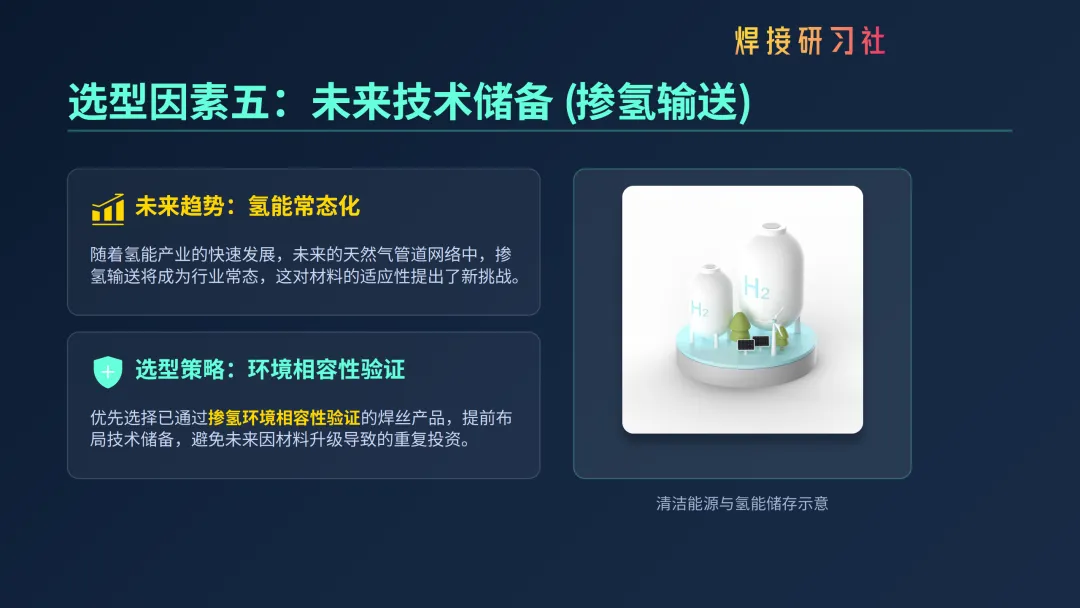Click the wind turbine in the illustration
This screenshot has height=608, width=1080.
click(x=778, y=334)
